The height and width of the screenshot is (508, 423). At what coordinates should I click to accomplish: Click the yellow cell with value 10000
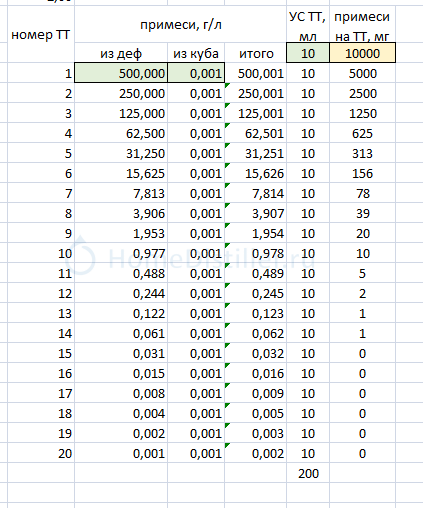(362, 53)
